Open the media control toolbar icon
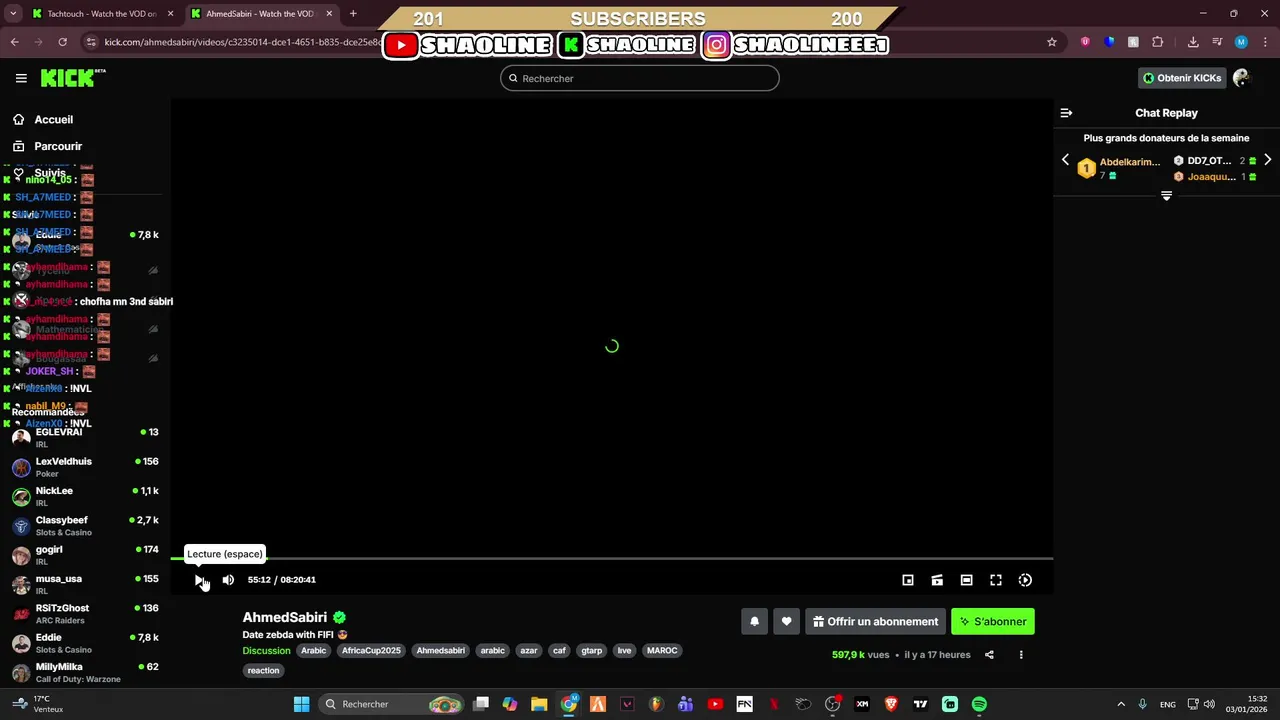 (1216, 42)
